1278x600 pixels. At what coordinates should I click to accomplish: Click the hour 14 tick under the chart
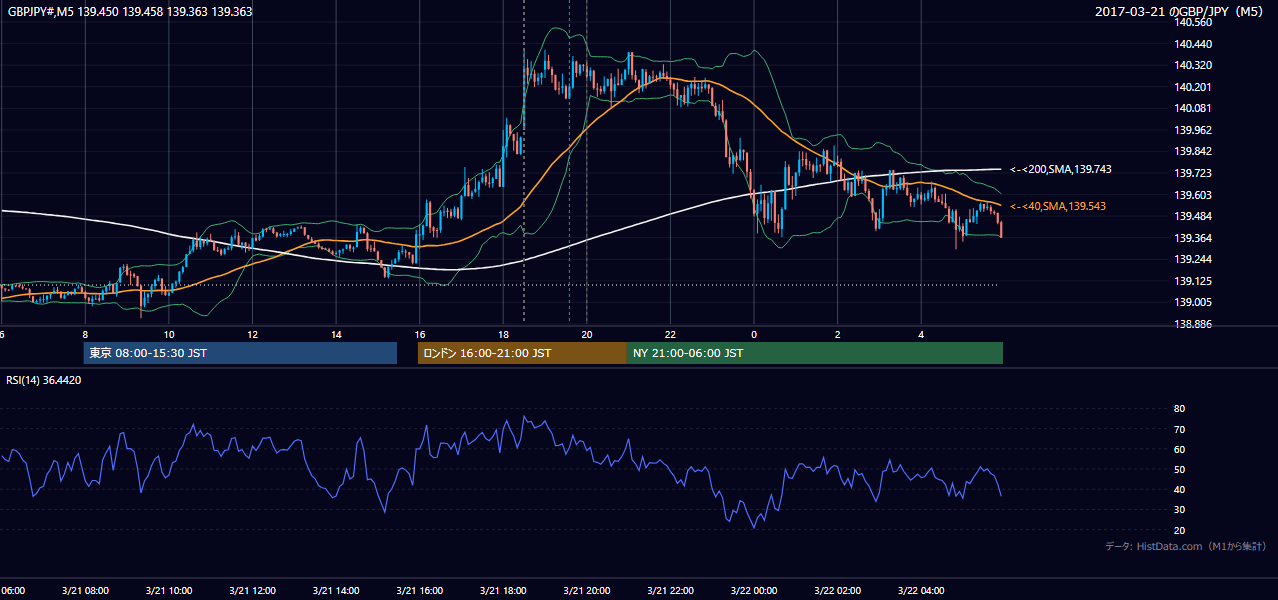coord(336,334)
